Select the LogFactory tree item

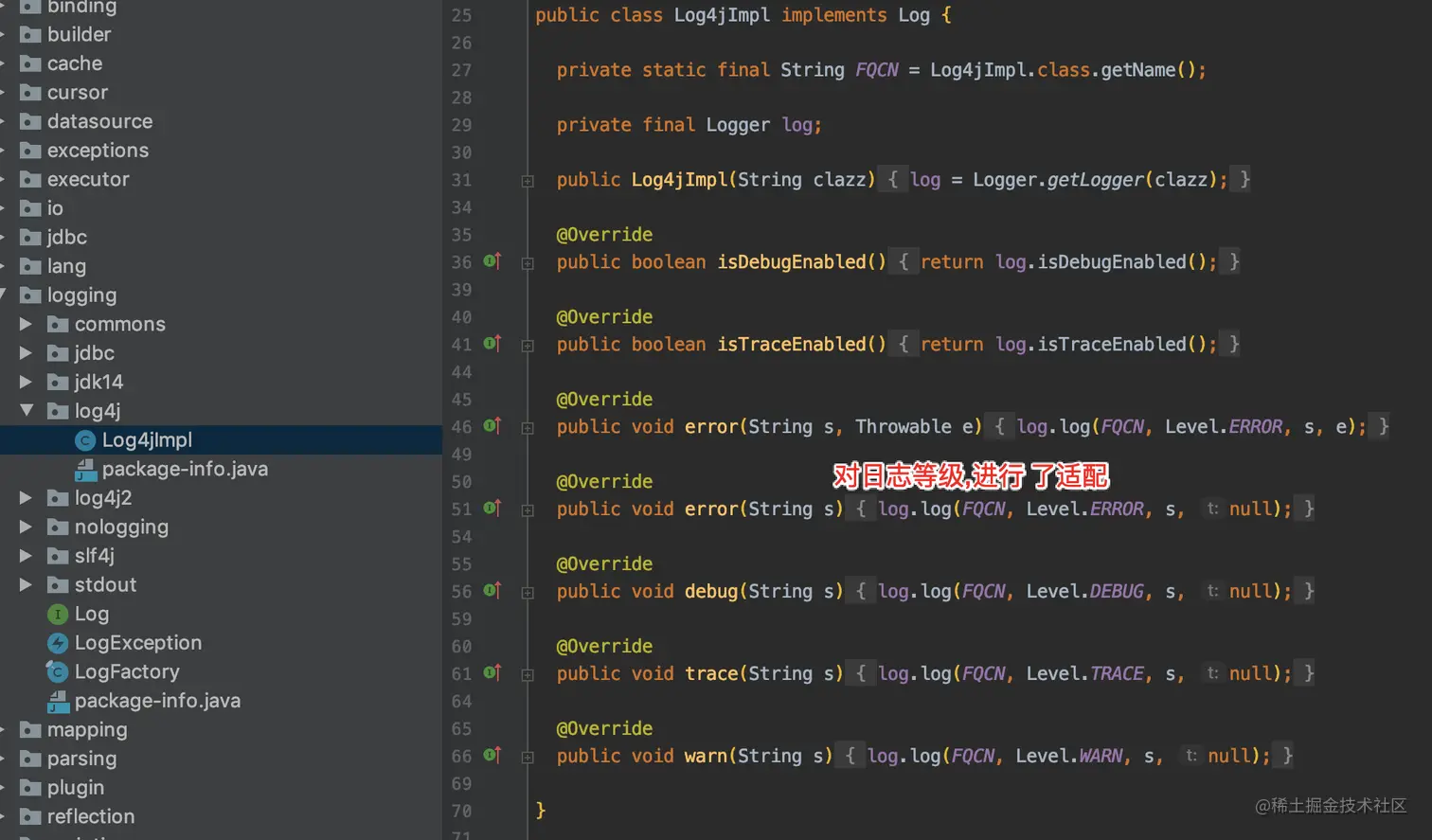coord(127,672)
